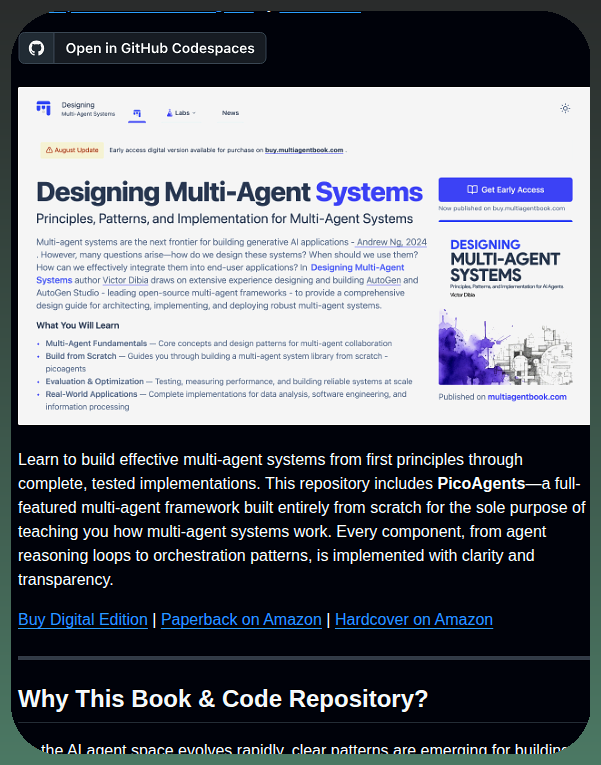
Task: Click the Andrew Ng, 2024 reference
Action: click(392, 242)
